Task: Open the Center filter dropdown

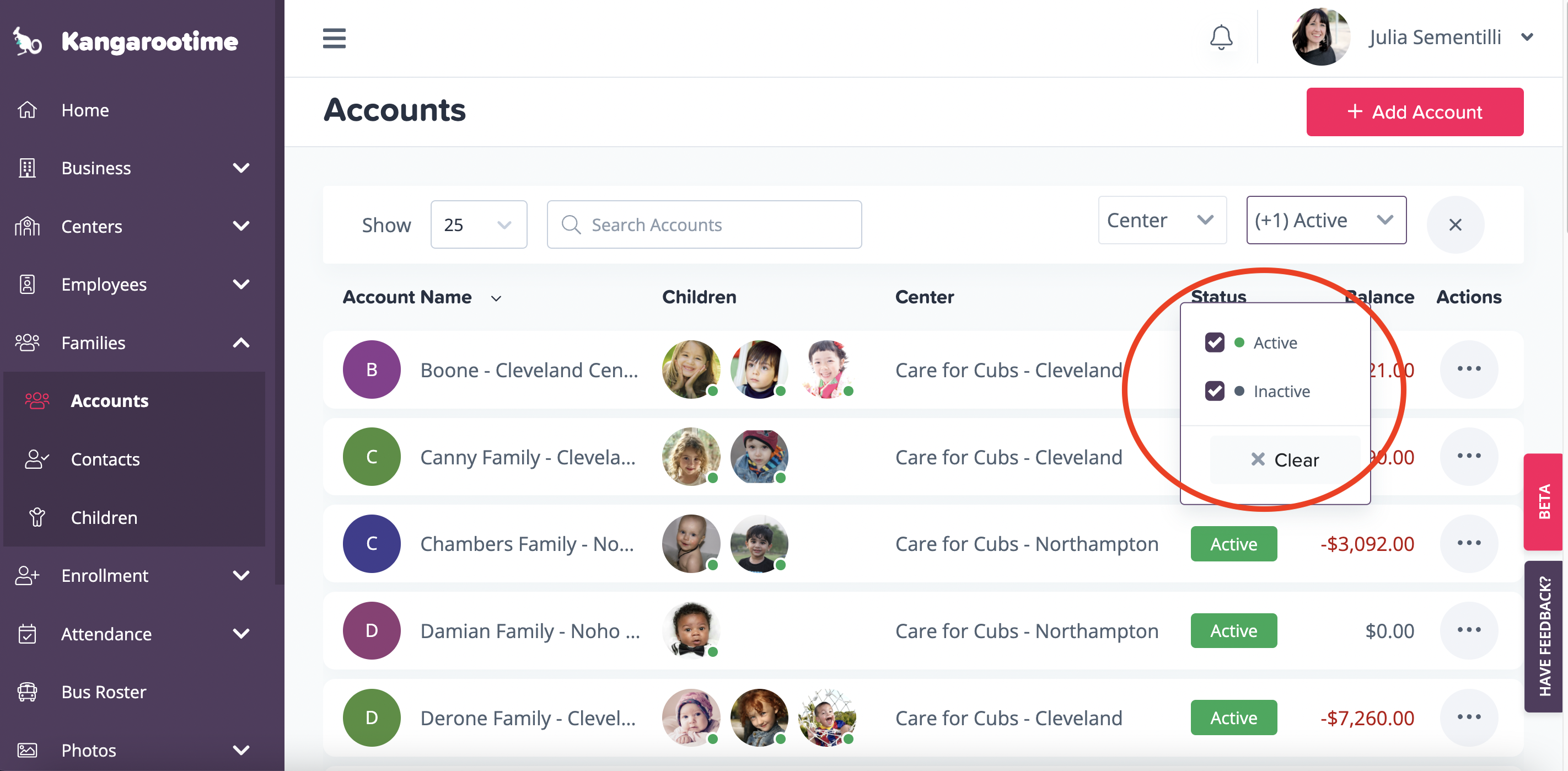Action: (x=1162, y=220)
